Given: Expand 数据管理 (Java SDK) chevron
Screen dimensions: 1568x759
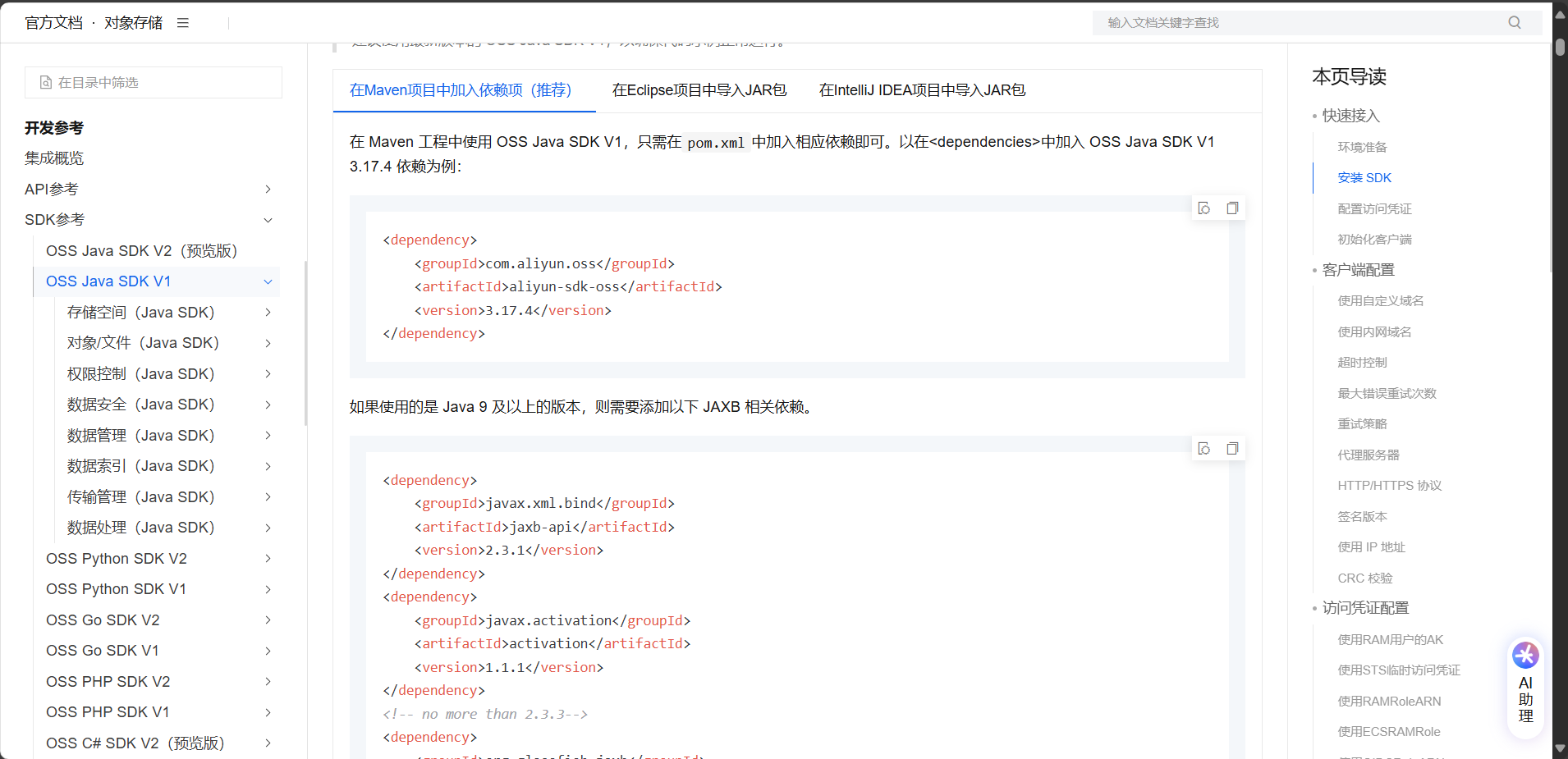Looking at the screenshot, I should (268, 436).
